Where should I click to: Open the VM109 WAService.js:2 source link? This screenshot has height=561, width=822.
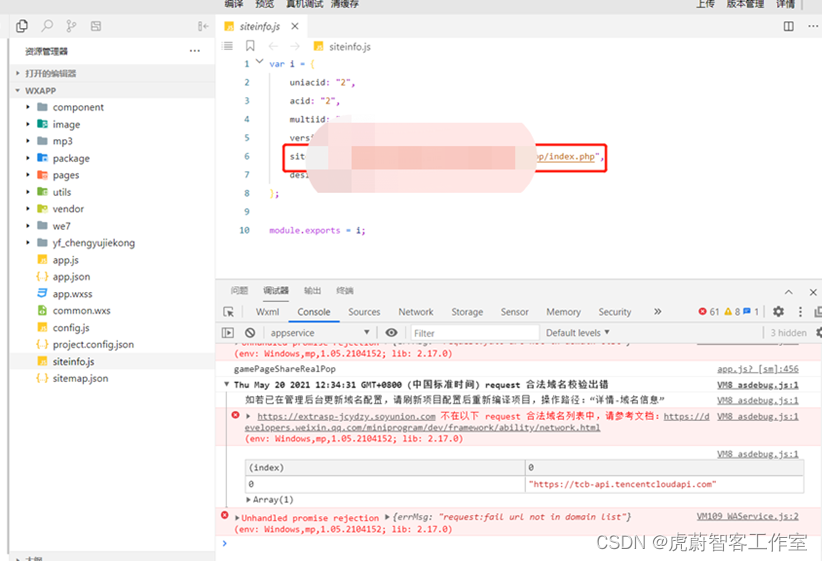coord(748,516)
